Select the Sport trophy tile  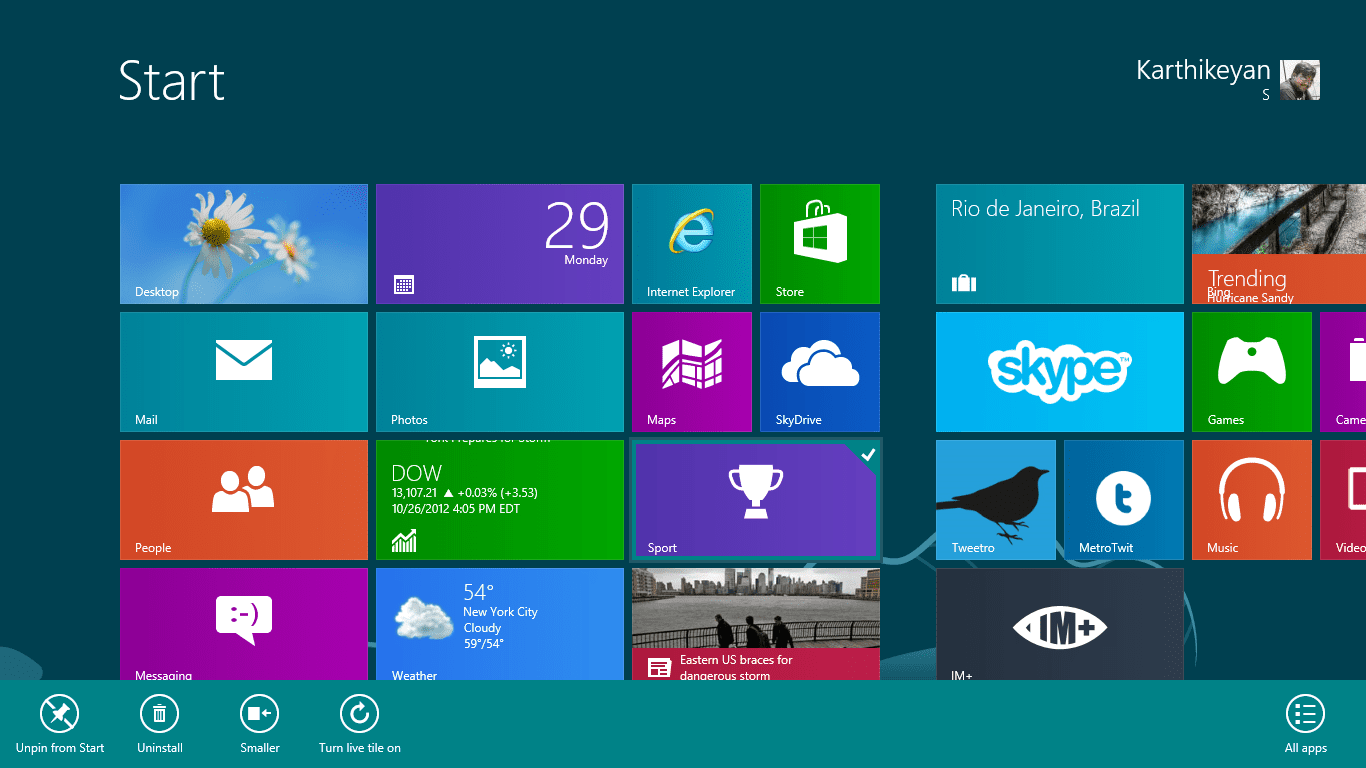click(x=756, y=500)
